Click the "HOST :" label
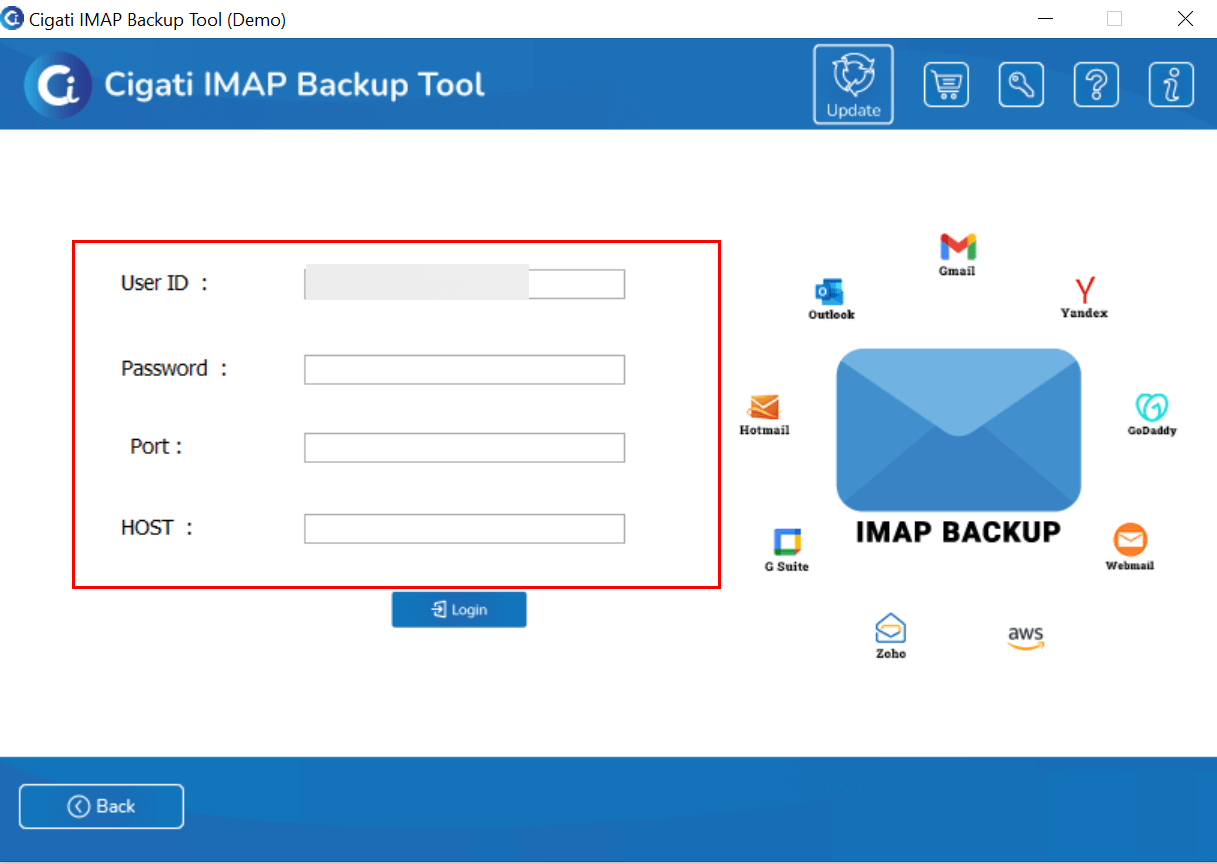 [156, 528]
